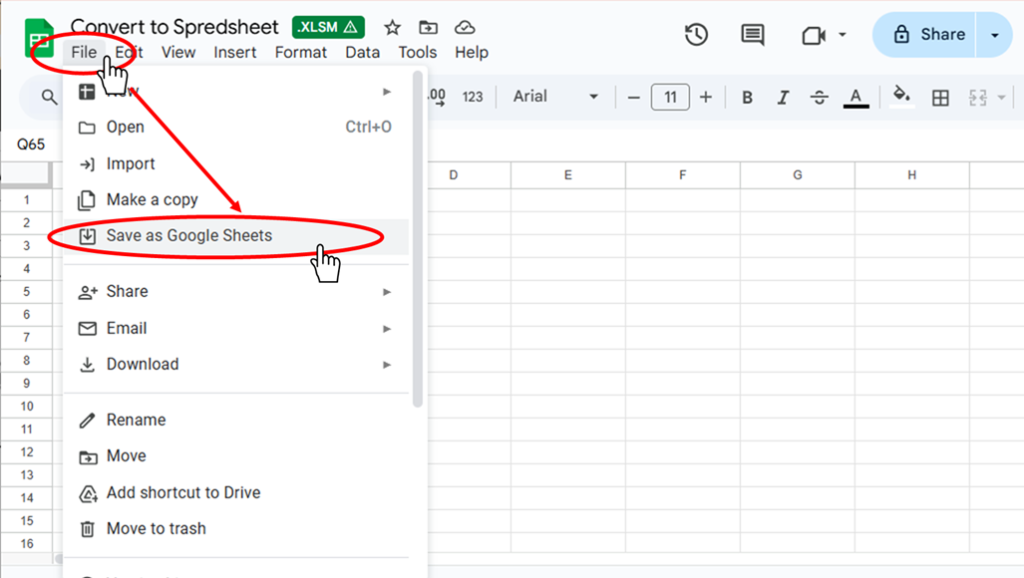Open the Share button dropdown arrow

click(x=993, y=34)
